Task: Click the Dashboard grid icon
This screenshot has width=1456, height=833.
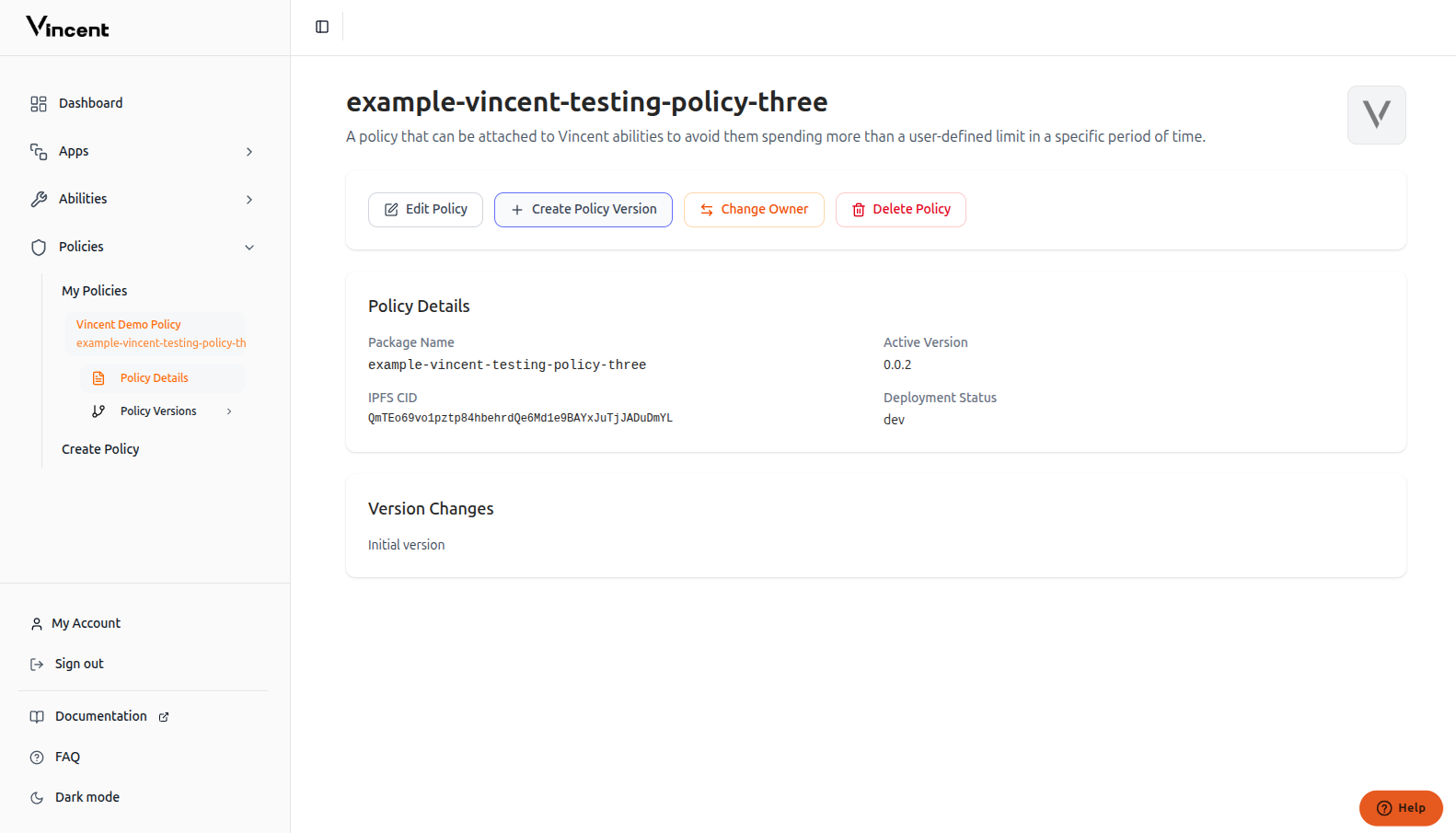Action: pyautogui.click(x=39, y=104)
